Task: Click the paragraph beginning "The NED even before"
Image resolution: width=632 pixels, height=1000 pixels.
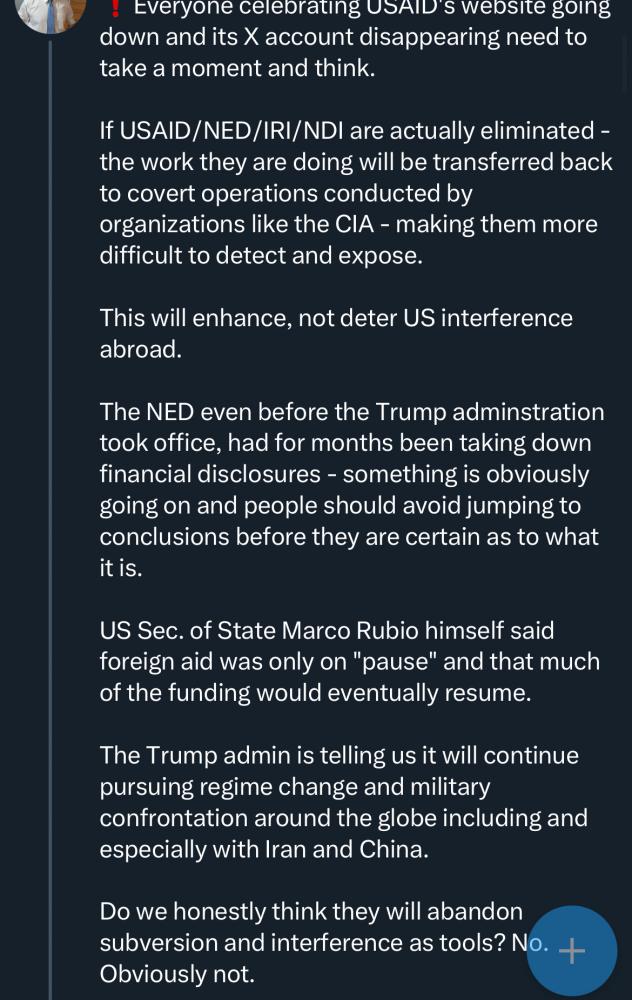Action: click(x=351, y=490)
